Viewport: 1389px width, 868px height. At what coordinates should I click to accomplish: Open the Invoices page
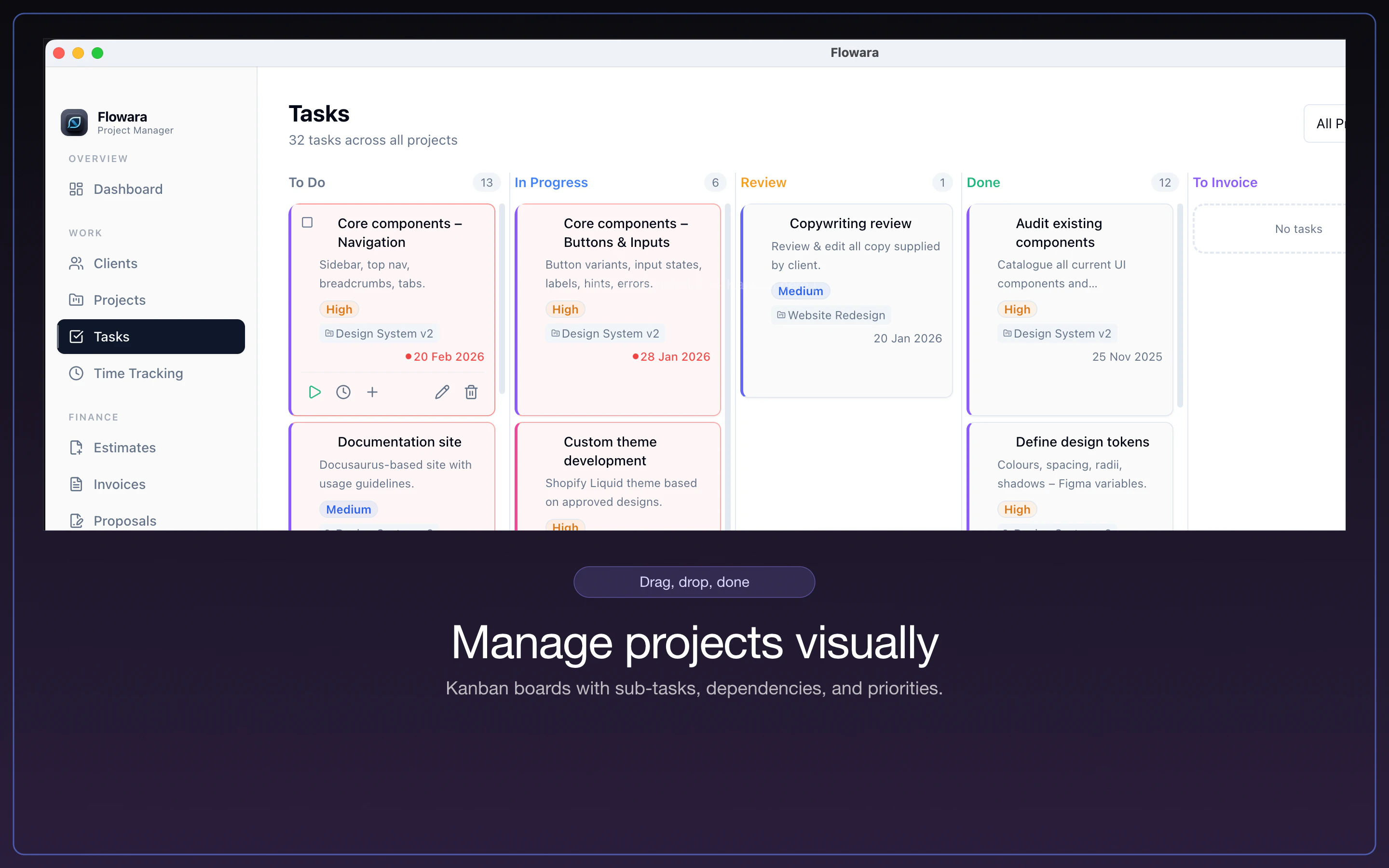pyautogui.click(x=151, y=484)
